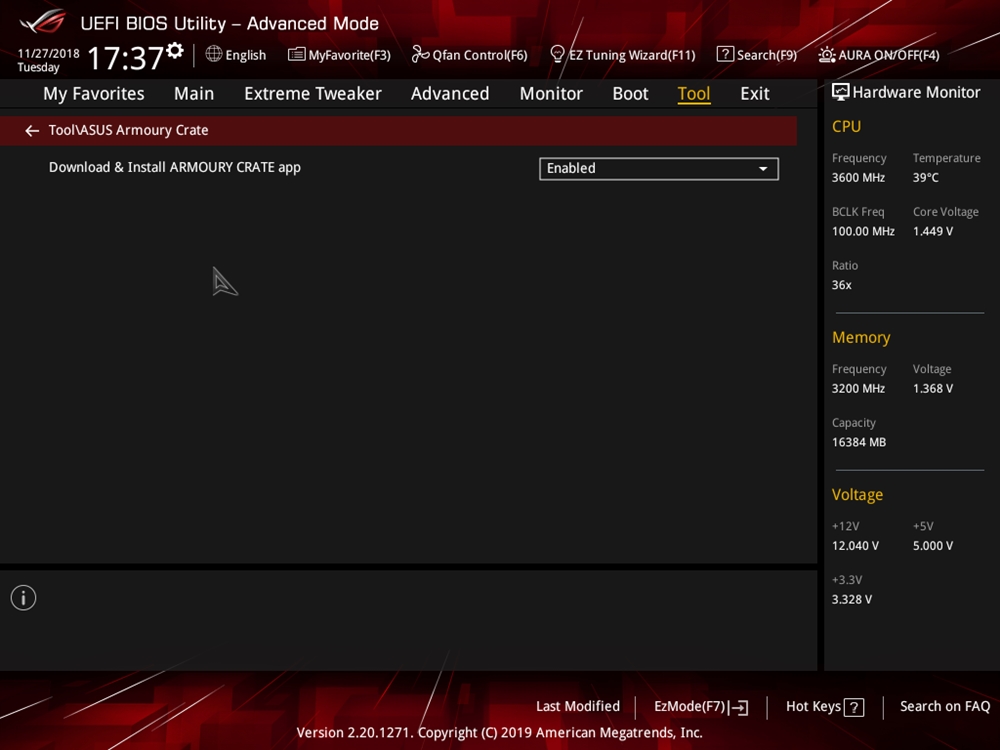The height and width of the screenshot is (750, 1000).
Task: Switch to the Advanced tab
Action: pyautogui.click(x=450, y=94)
